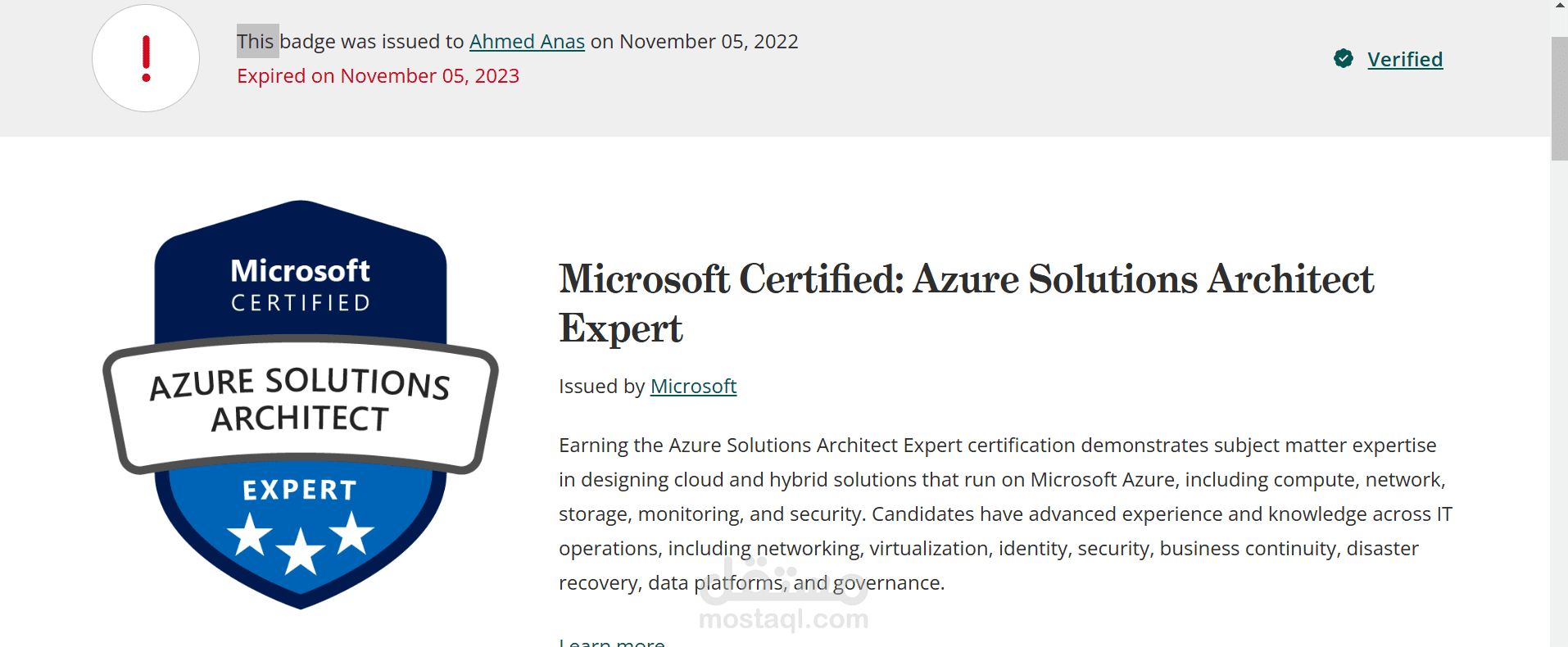Click the green verified checkmark icon
The image size is (1568, 647).
1343,58
